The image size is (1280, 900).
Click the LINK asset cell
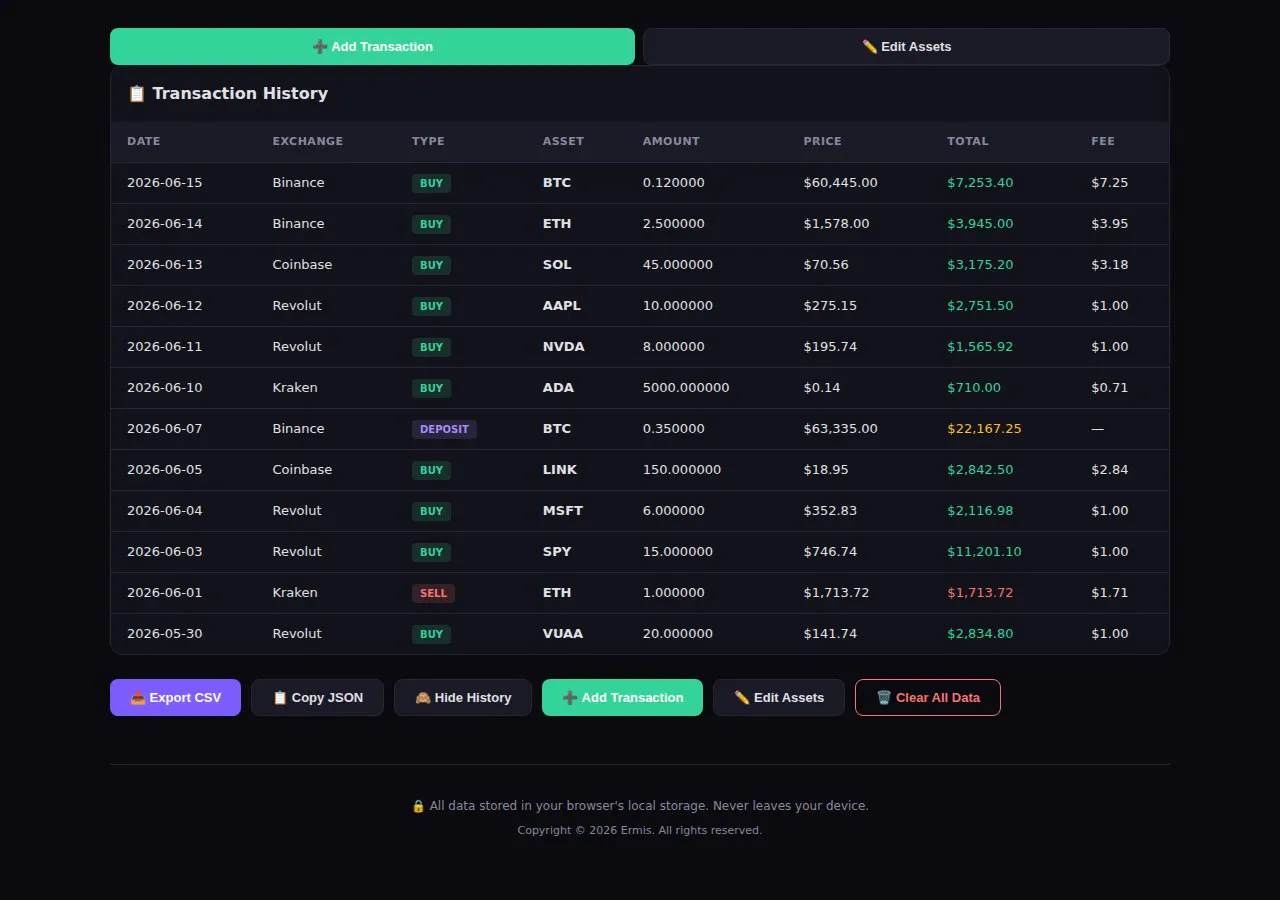560,470
